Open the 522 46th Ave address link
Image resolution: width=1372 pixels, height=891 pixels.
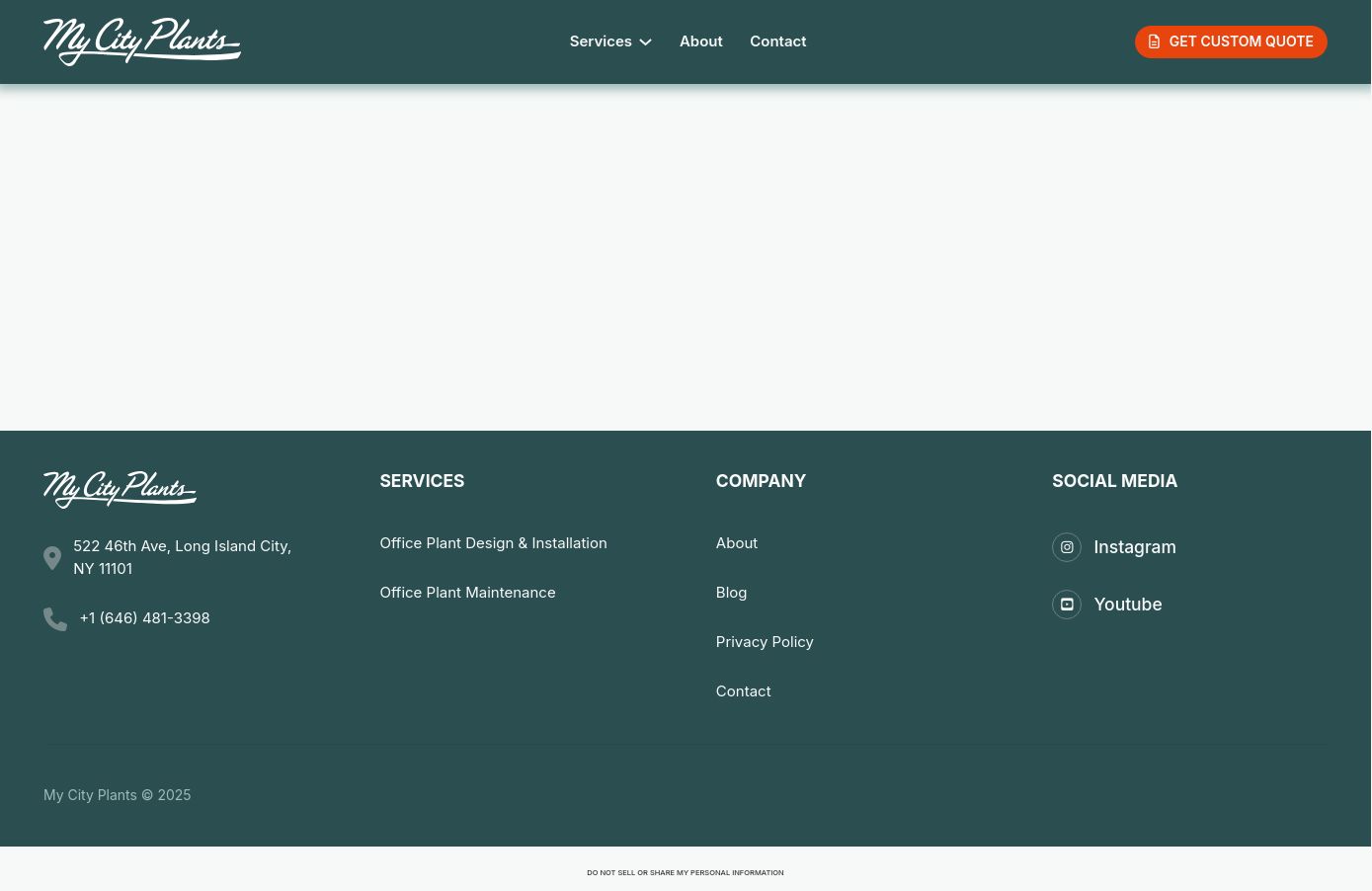[x=182, y=557]
